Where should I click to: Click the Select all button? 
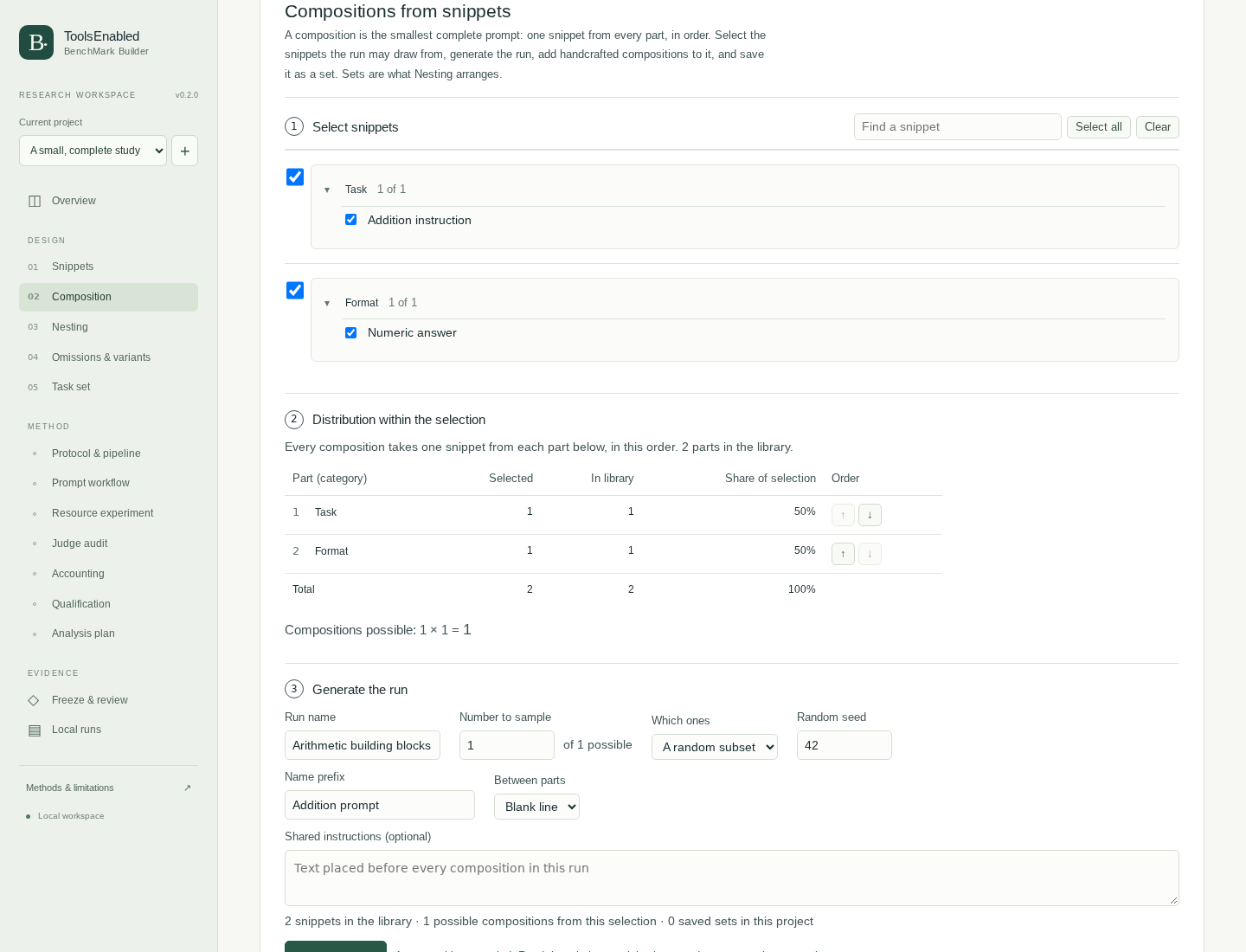tap(1099, 127)
